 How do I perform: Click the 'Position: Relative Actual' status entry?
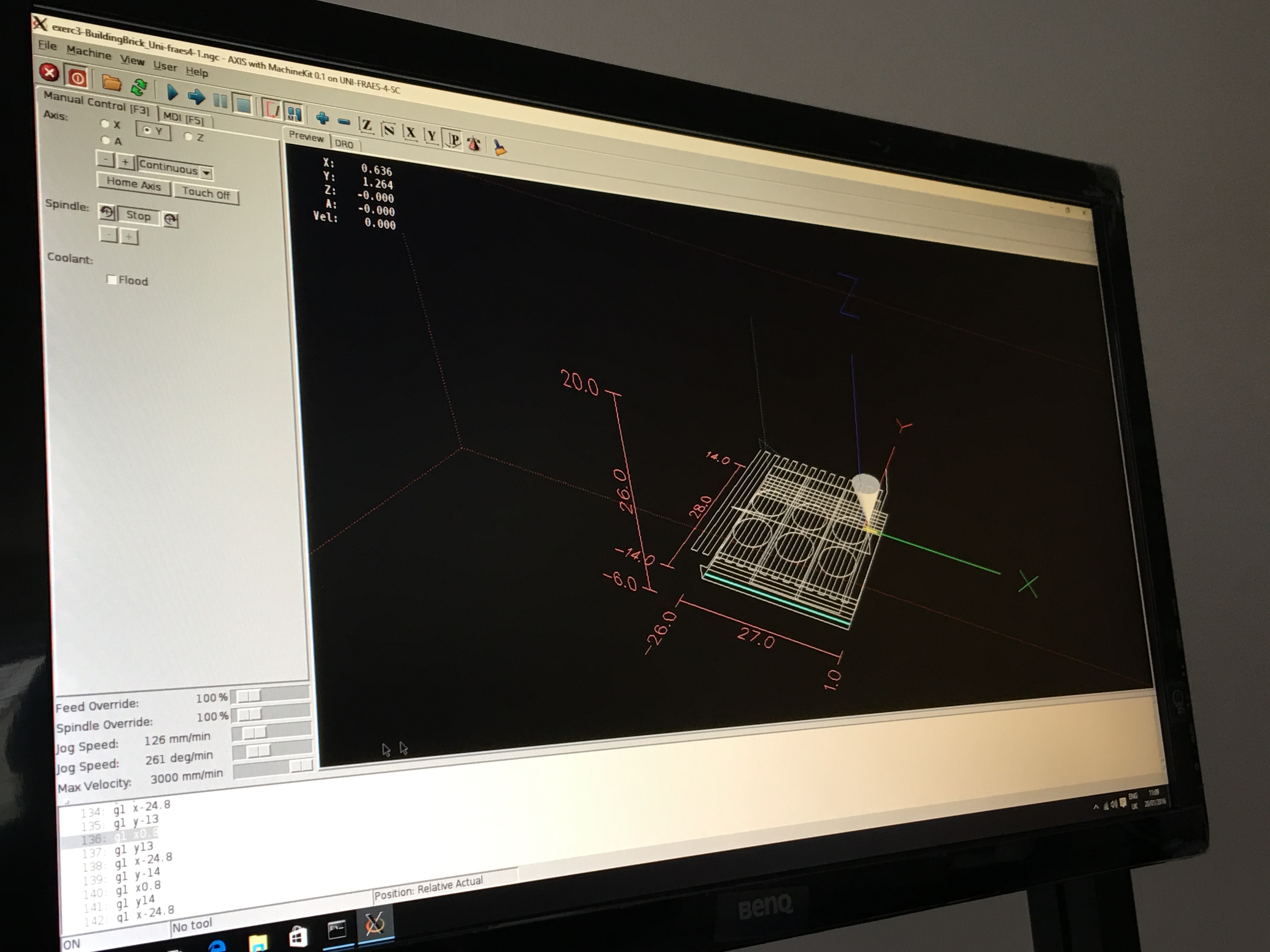(x=428, y=888)
